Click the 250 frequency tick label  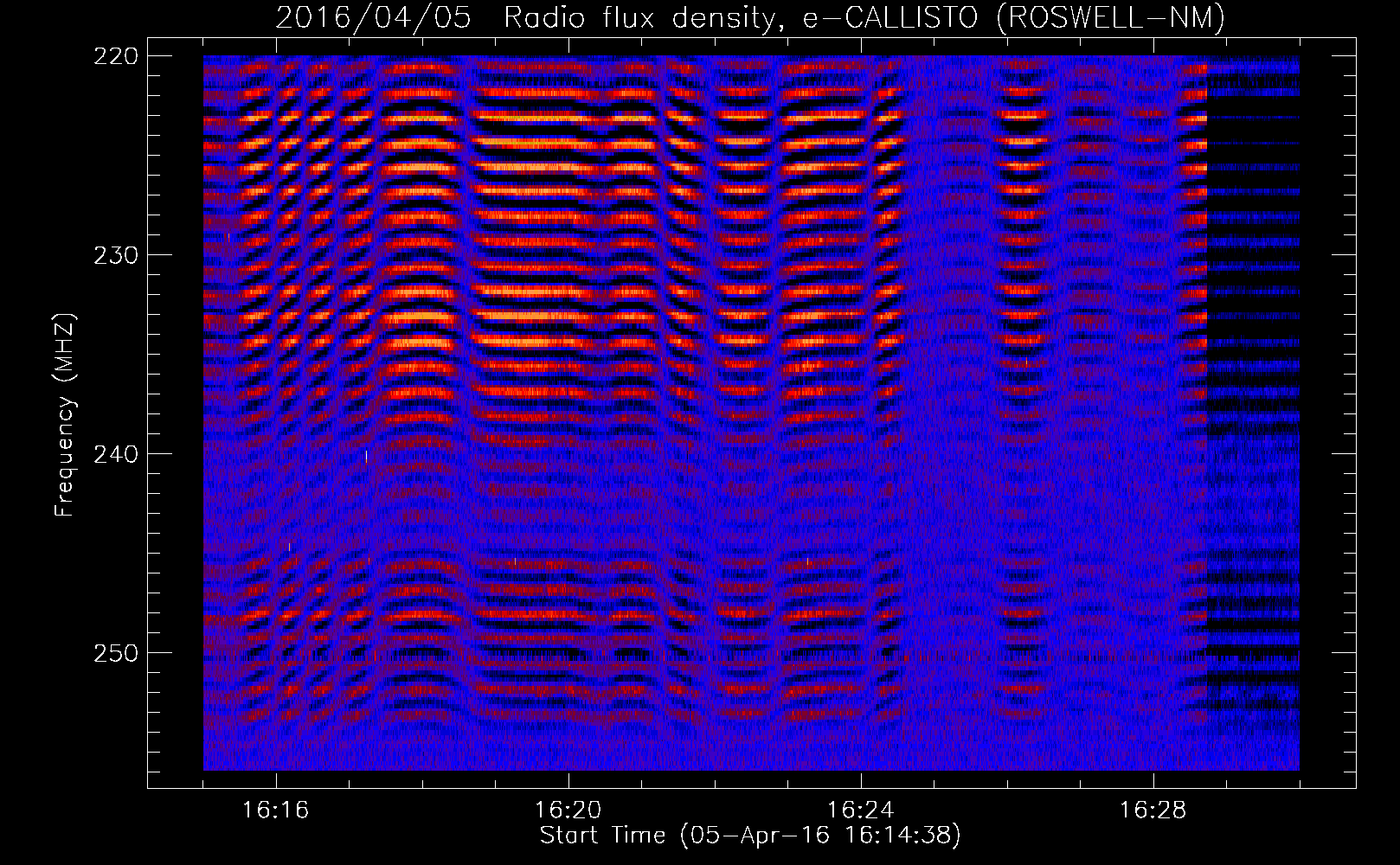(x=115, y=653)
